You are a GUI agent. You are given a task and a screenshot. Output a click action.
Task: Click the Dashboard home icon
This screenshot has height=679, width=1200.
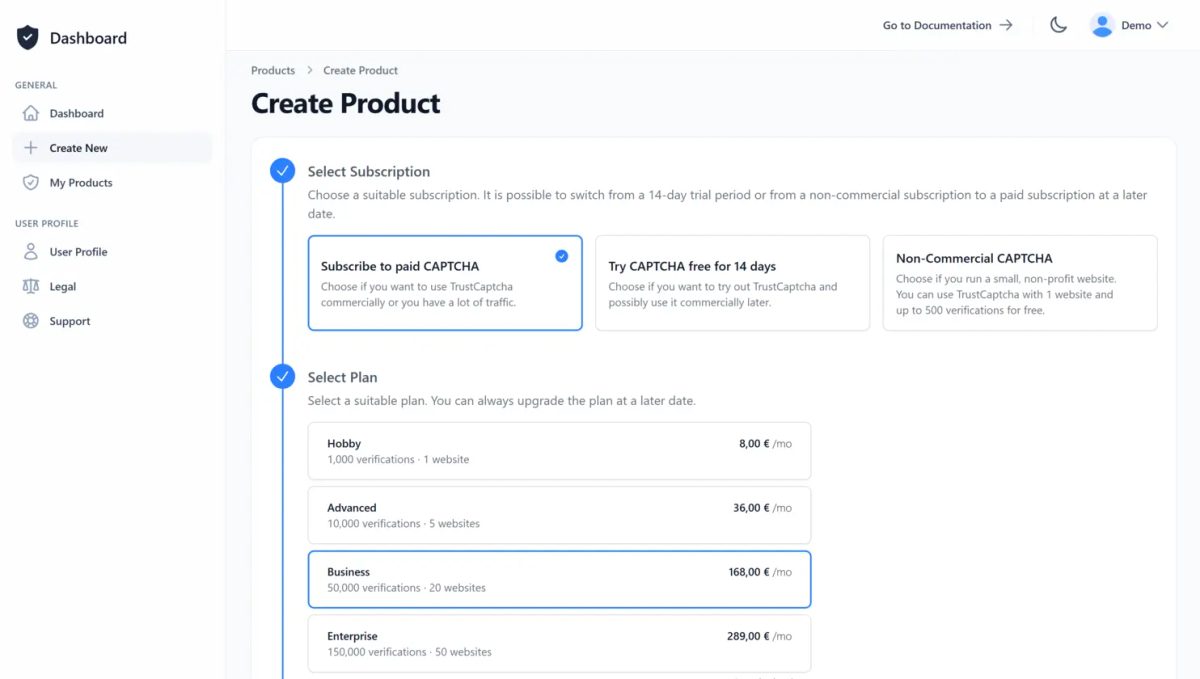tap(31, 113)
